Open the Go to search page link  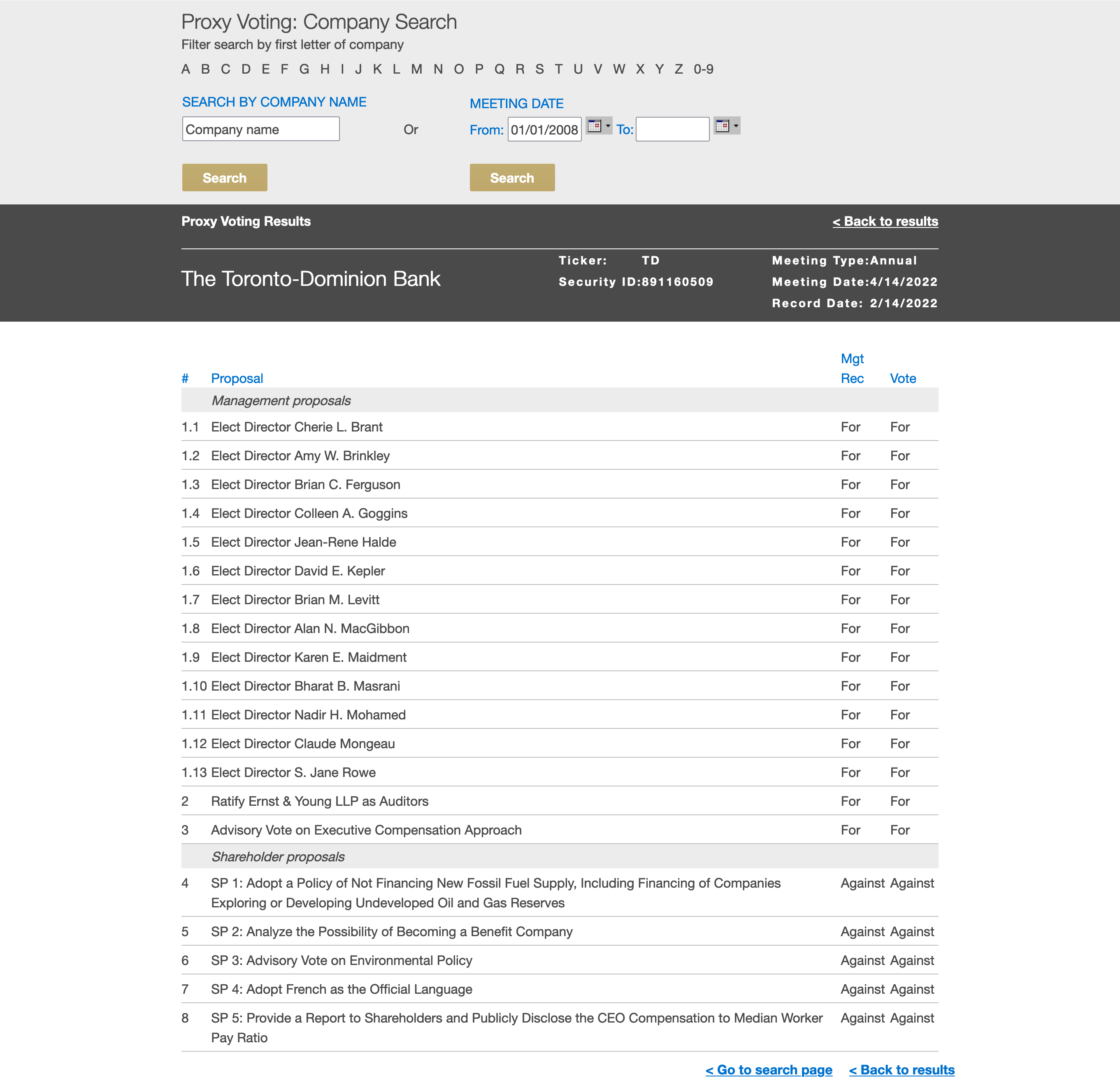click(x=769, y=1070)
